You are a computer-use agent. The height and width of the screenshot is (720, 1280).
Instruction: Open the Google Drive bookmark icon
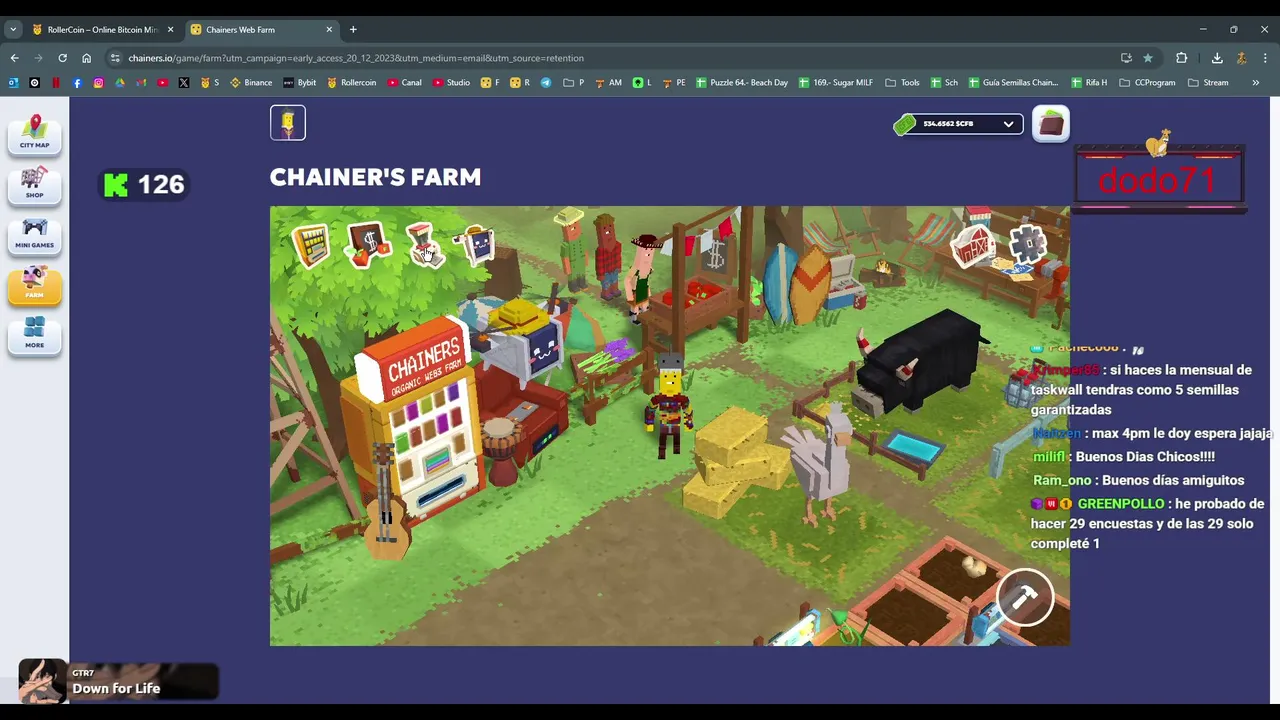coord(120,83)
